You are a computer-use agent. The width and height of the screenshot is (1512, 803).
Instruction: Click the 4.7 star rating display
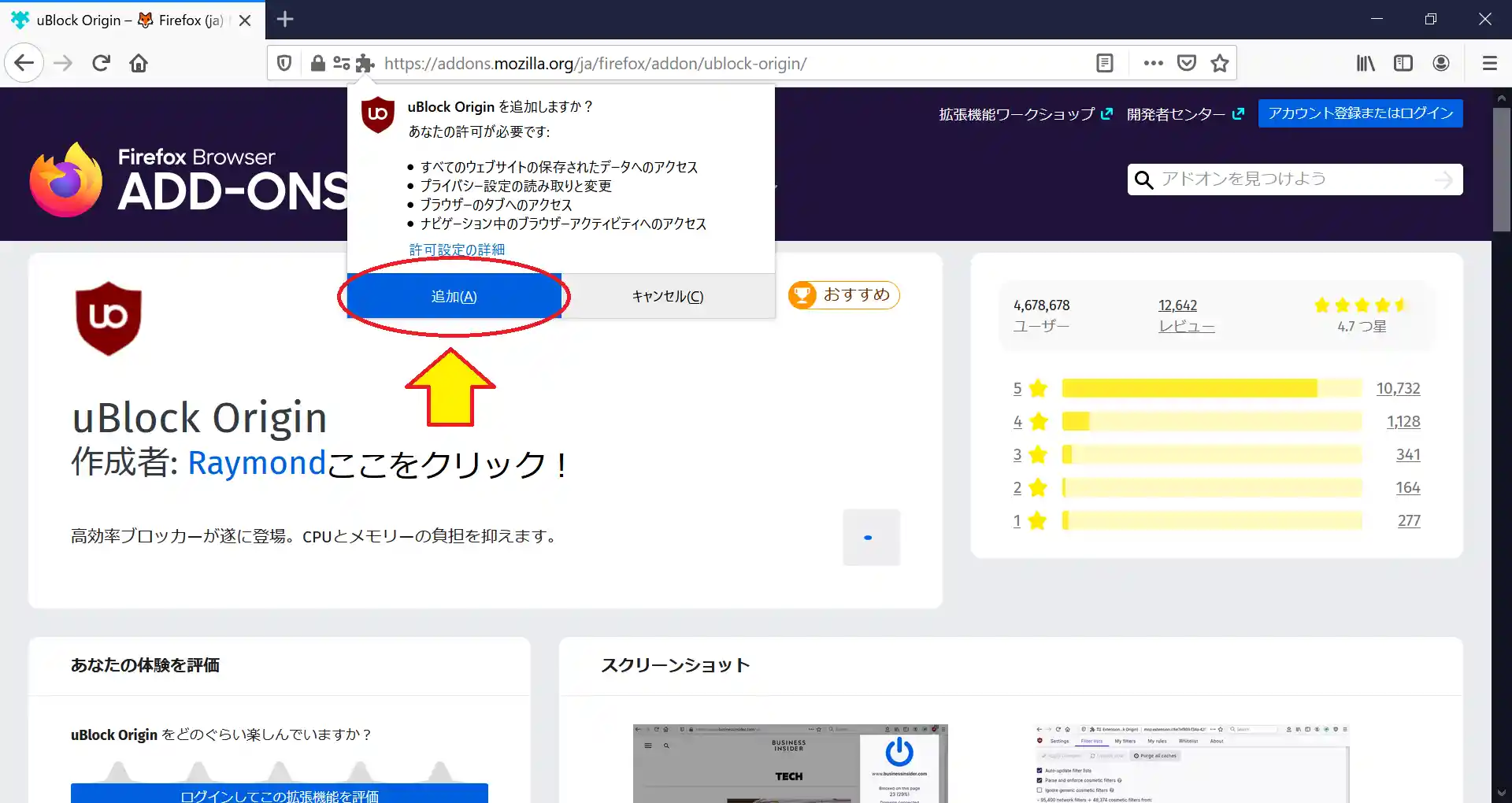point(1362,315)
